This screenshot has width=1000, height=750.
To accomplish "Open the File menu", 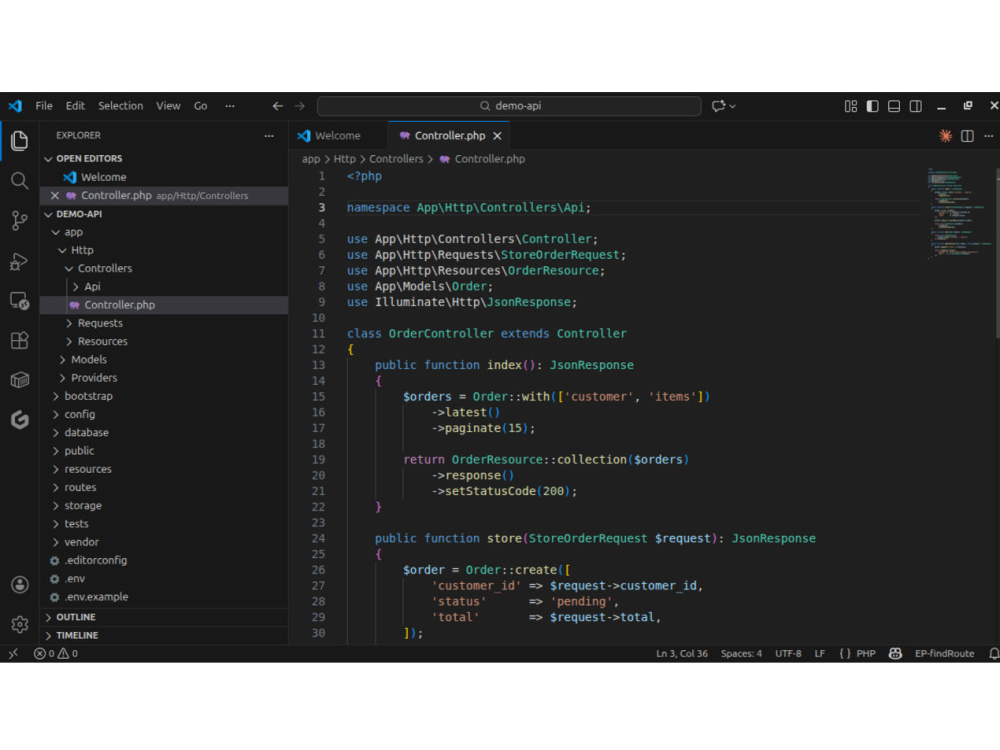I will tap(44, 106).
